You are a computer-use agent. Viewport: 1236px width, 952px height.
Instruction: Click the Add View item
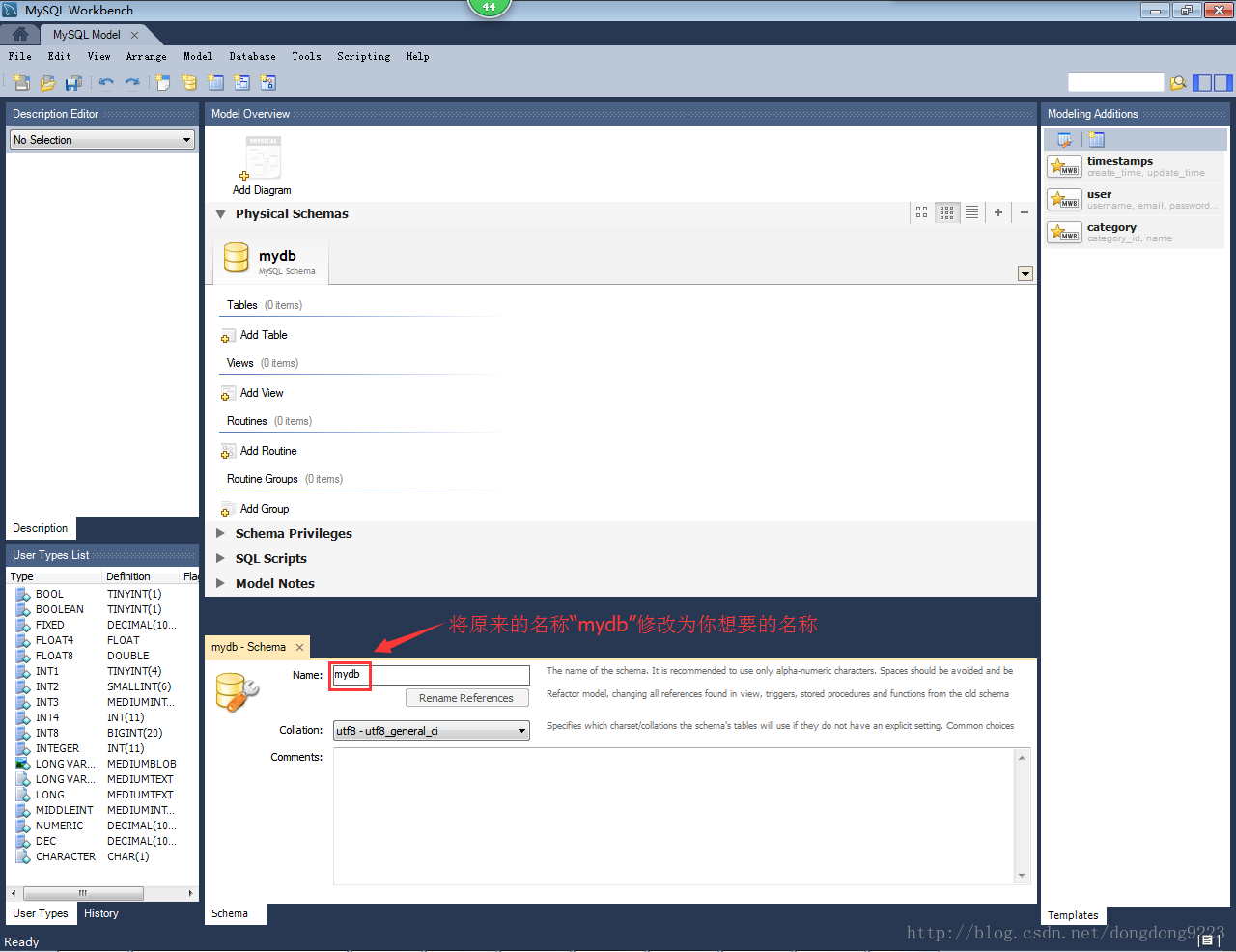[253, 393]
